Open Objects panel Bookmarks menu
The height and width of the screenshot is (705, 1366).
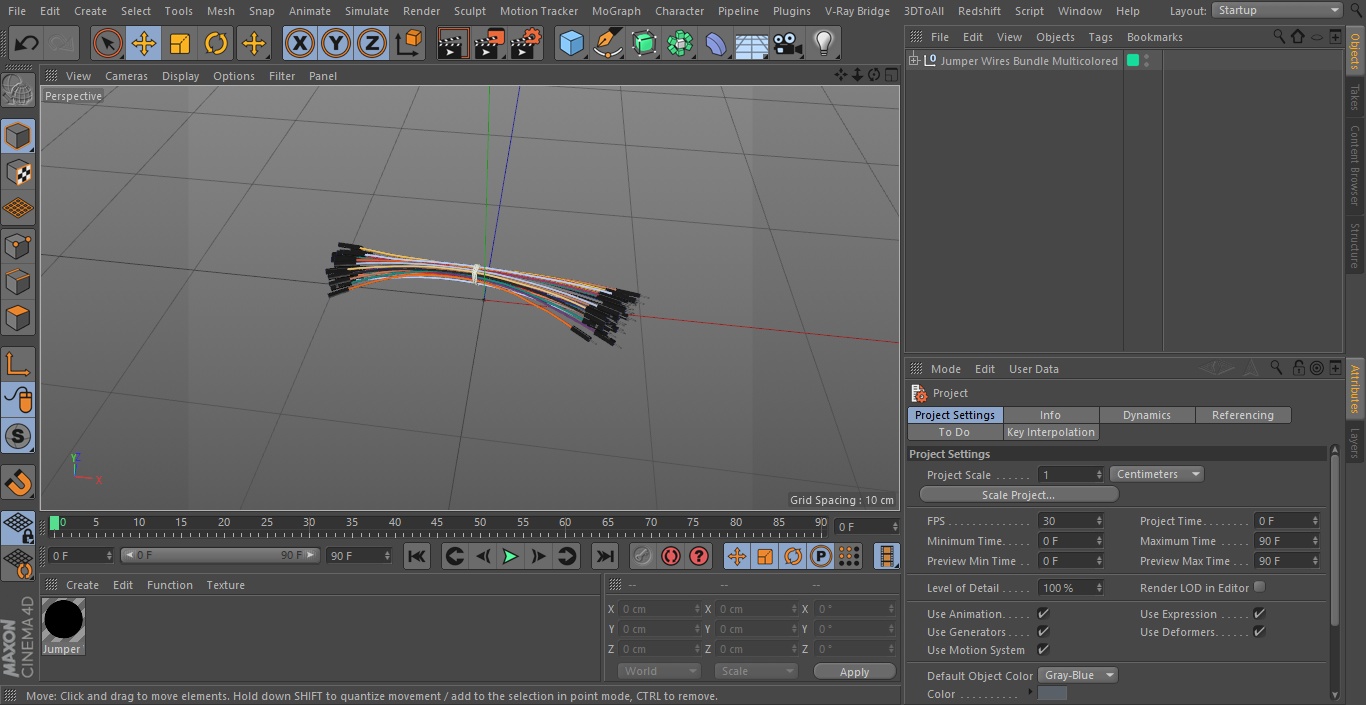(1155, 37)
